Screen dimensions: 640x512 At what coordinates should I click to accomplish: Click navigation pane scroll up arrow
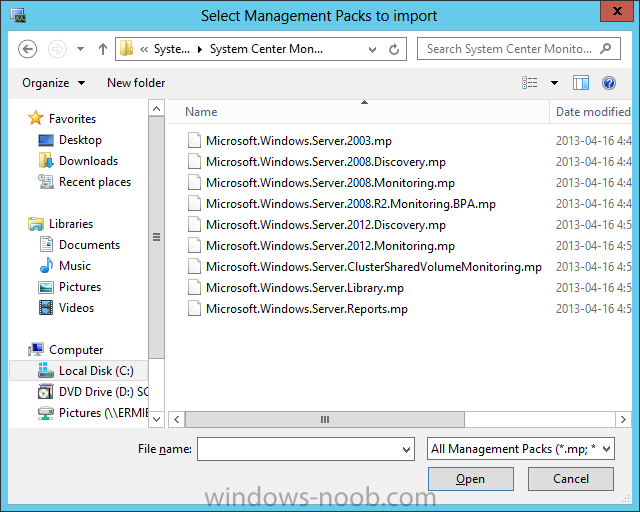point(156,109)
